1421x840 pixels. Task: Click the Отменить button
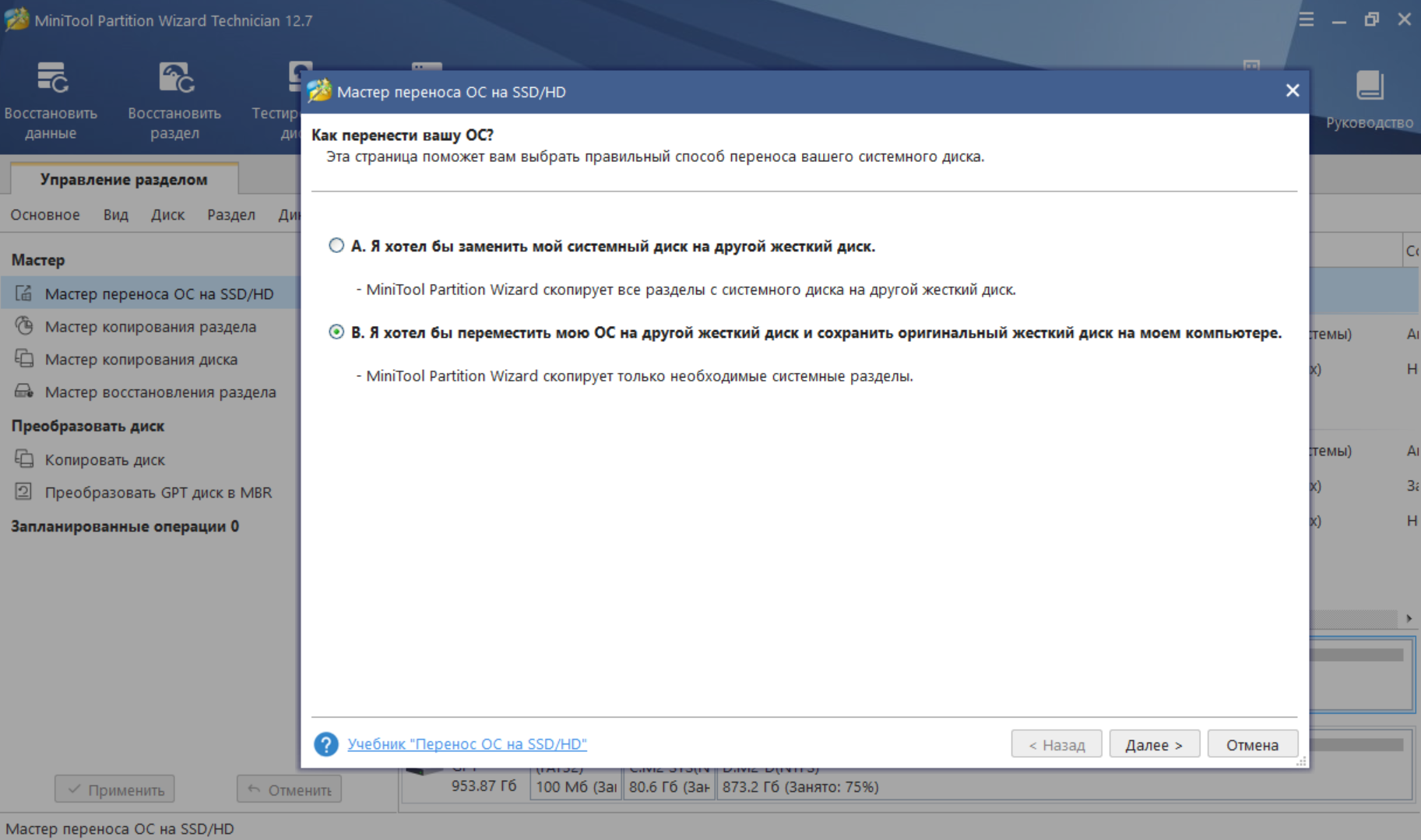tap(289, 789)
